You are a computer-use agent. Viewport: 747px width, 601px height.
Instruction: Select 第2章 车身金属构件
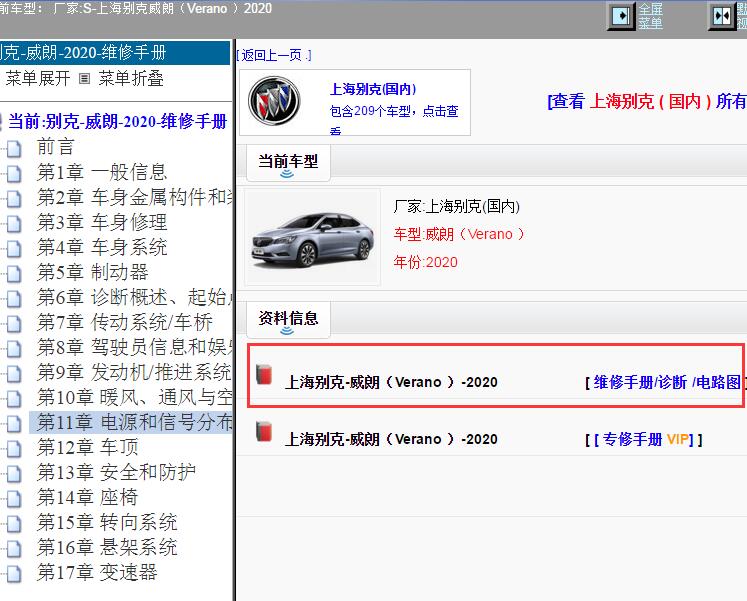click(134, 197)
